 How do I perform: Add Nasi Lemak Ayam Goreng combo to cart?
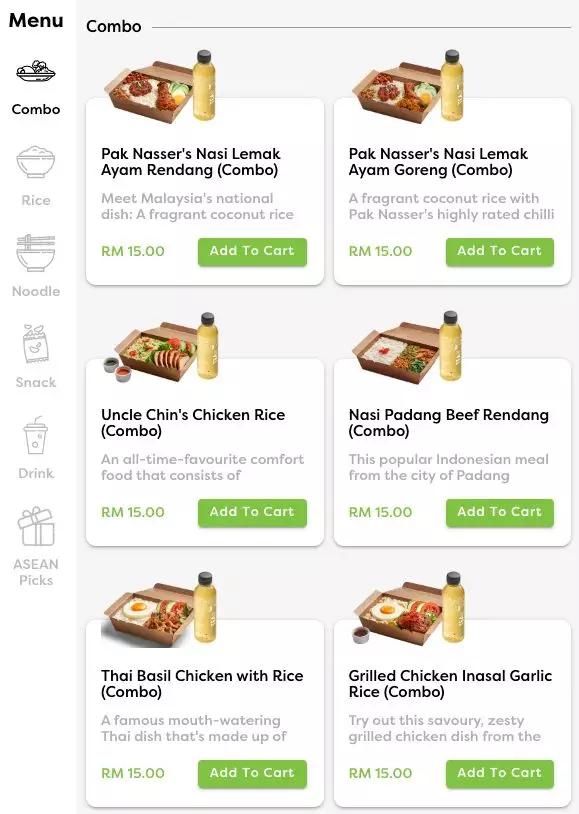[x=500, y=252]
